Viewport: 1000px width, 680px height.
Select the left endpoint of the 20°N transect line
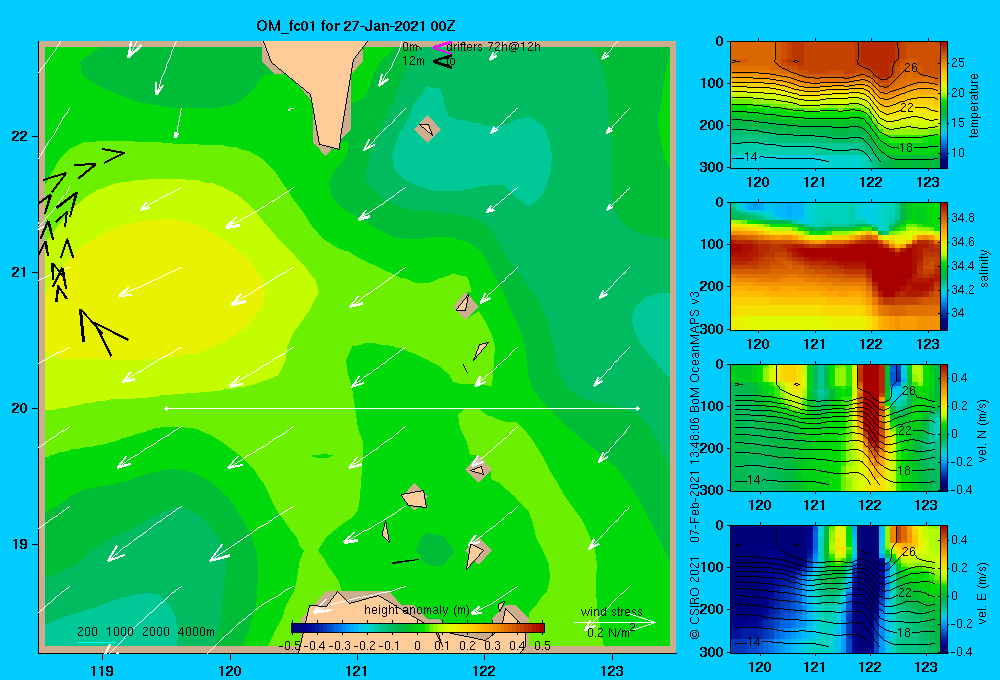click(x=166, y=408)
